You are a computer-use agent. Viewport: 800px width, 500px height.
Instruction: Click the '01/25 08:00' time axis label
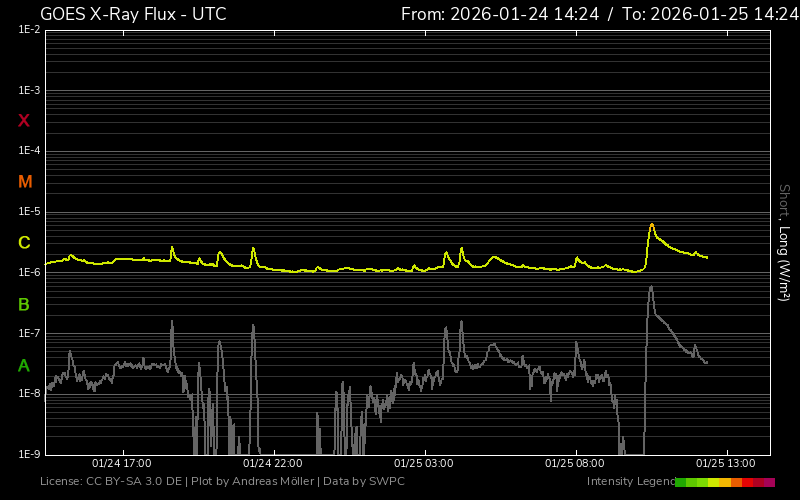click(574, 463)
